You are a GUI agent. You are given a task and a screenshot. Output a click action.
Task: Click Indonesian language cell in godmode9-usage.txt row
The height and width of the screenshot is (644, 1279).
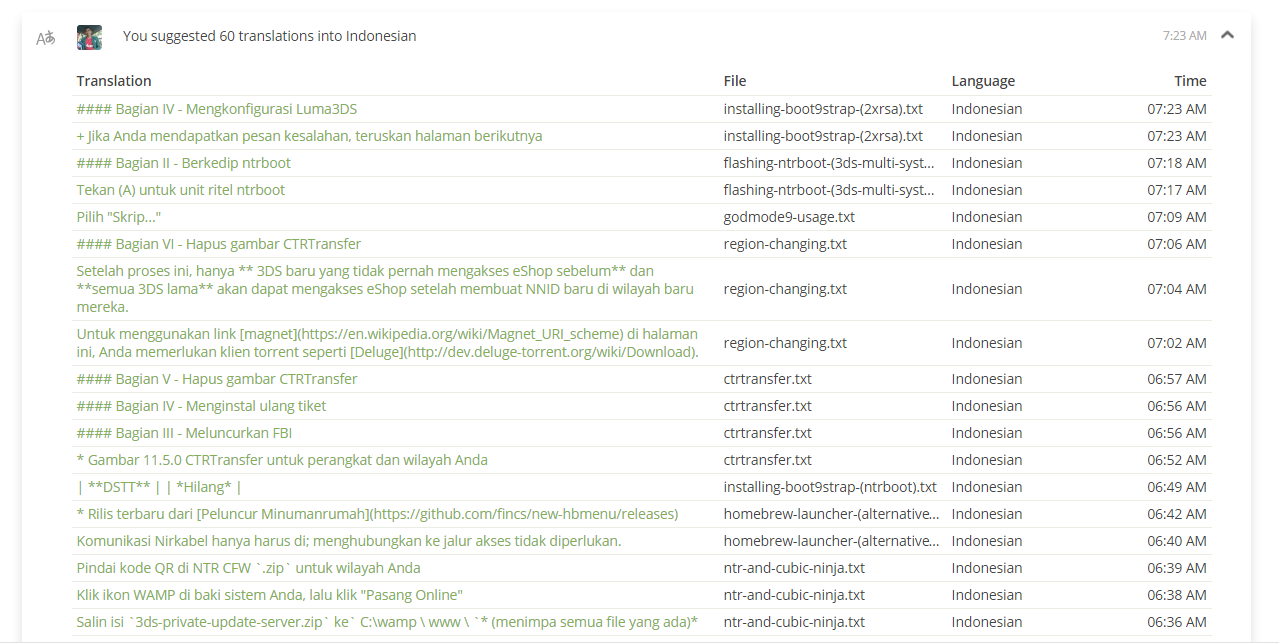tap(987, 217)
